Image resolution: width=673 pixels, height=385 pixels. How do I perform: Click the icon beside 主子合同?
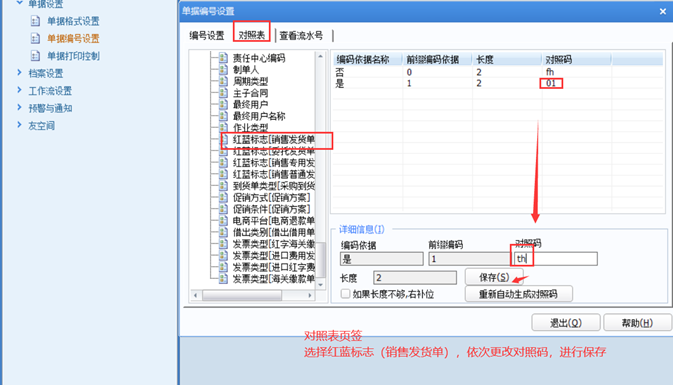coord(223,92)
